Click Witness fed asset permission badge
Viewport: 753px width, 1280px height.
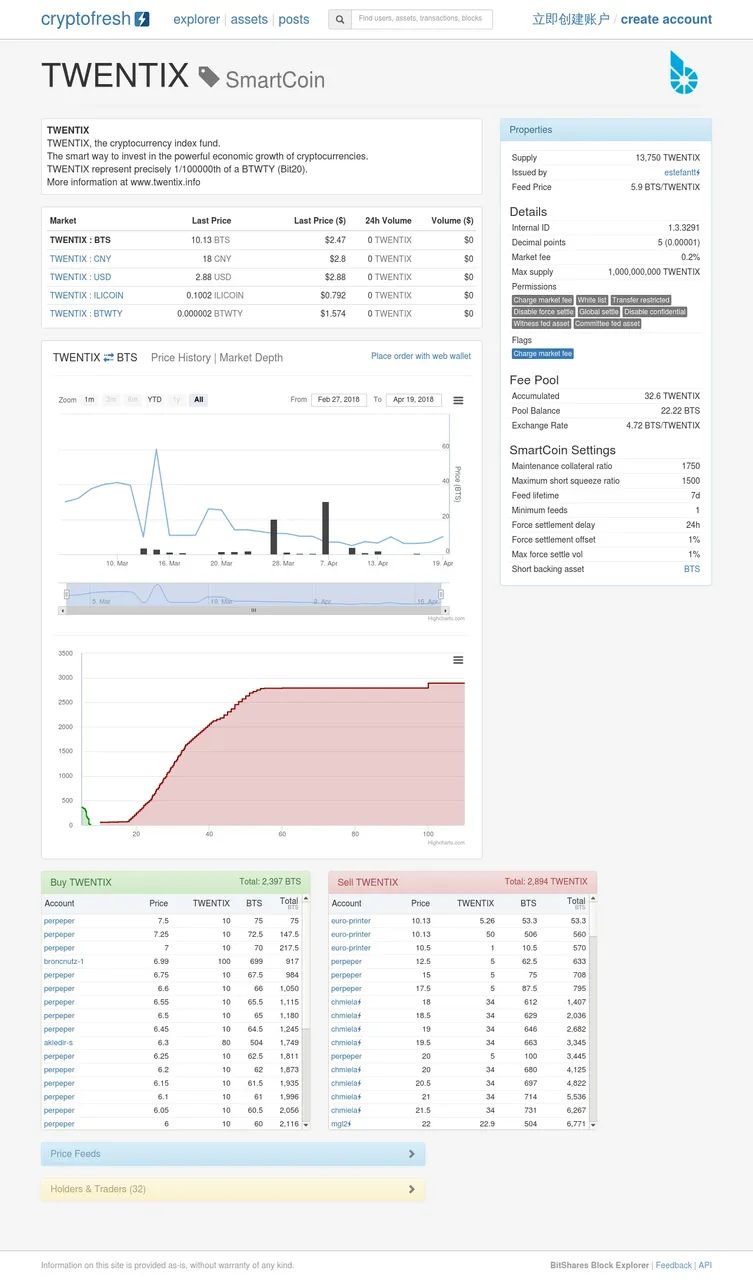click(541, 324)
